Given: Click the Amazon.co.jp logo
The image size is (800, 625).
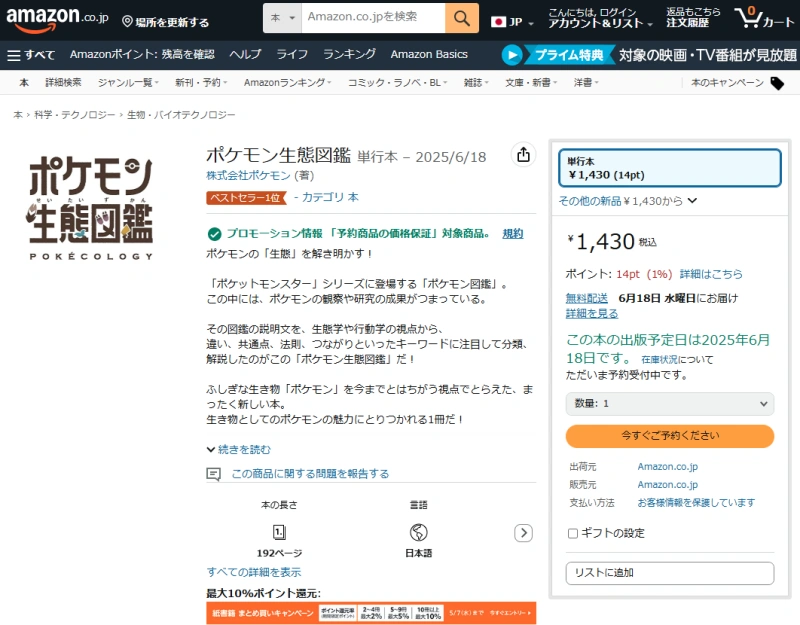Looking at the screenshot, I should click(57, 19).
